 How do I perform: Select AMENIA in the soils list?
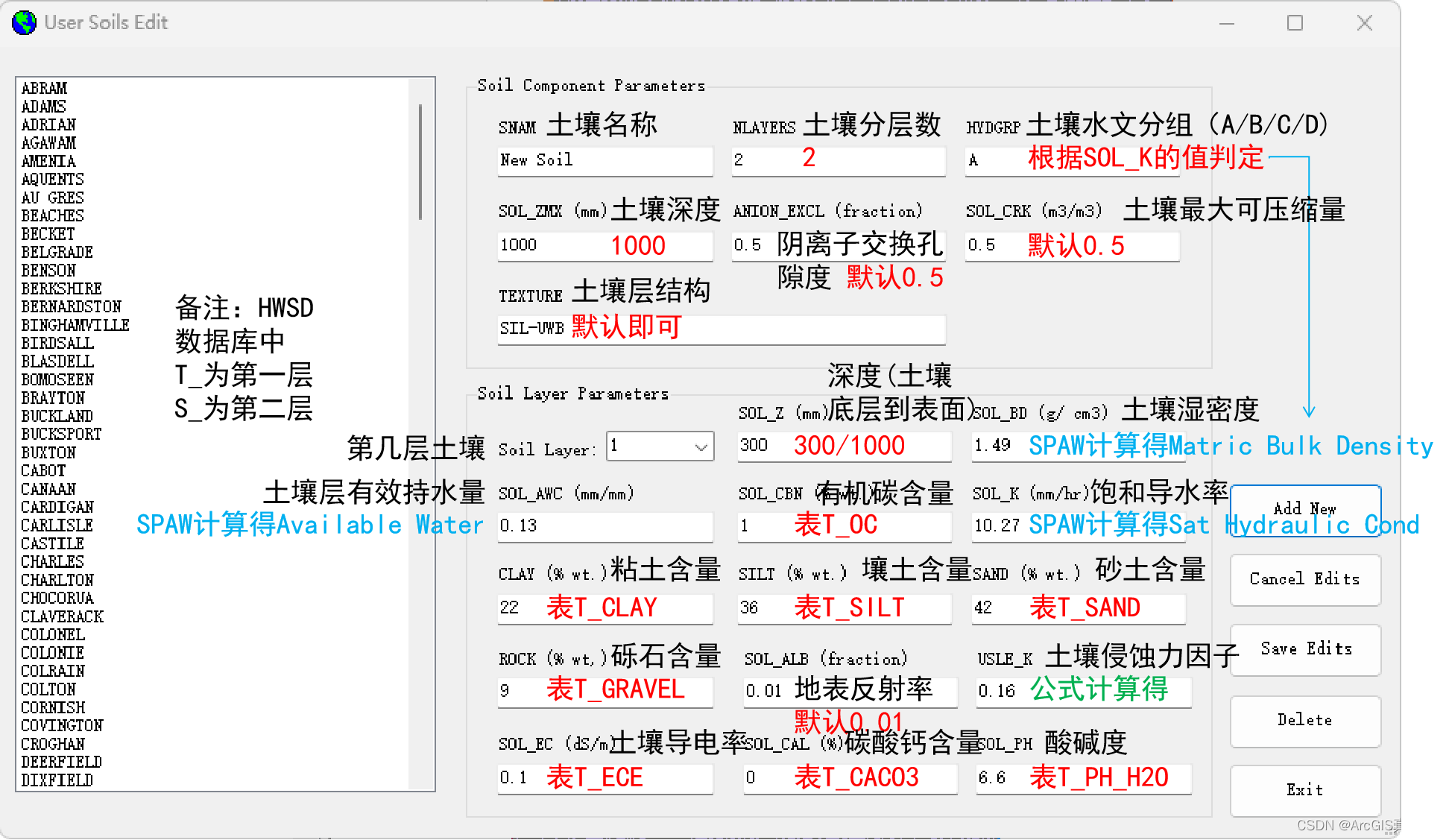[48, 162]
